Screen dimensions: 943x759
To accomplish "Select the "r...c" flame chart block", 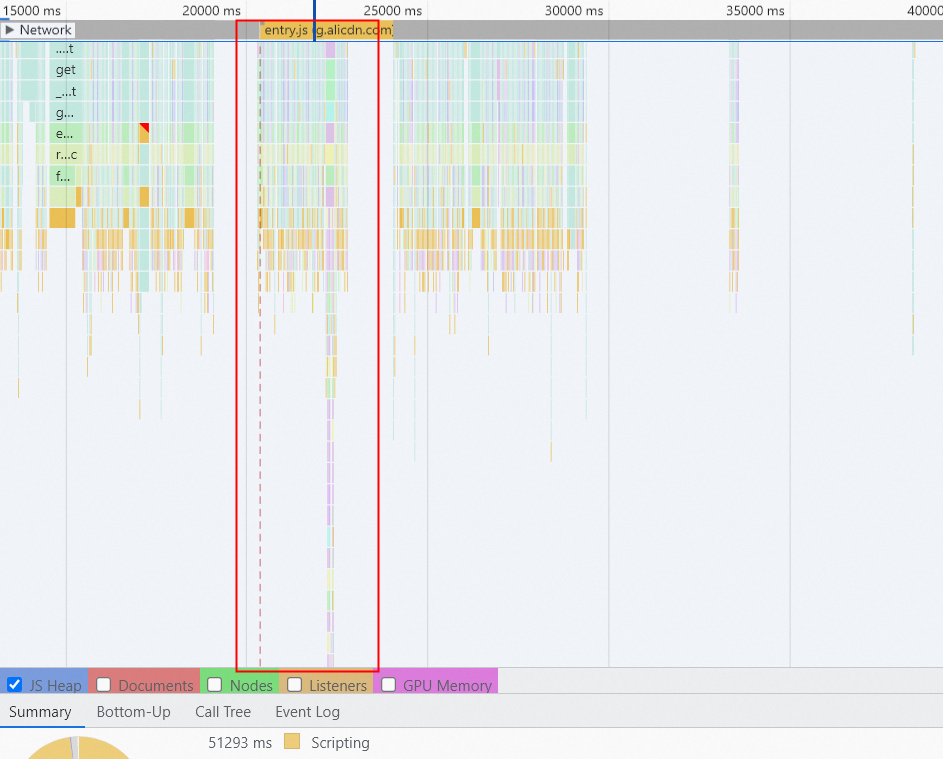I will click(66, 155).
